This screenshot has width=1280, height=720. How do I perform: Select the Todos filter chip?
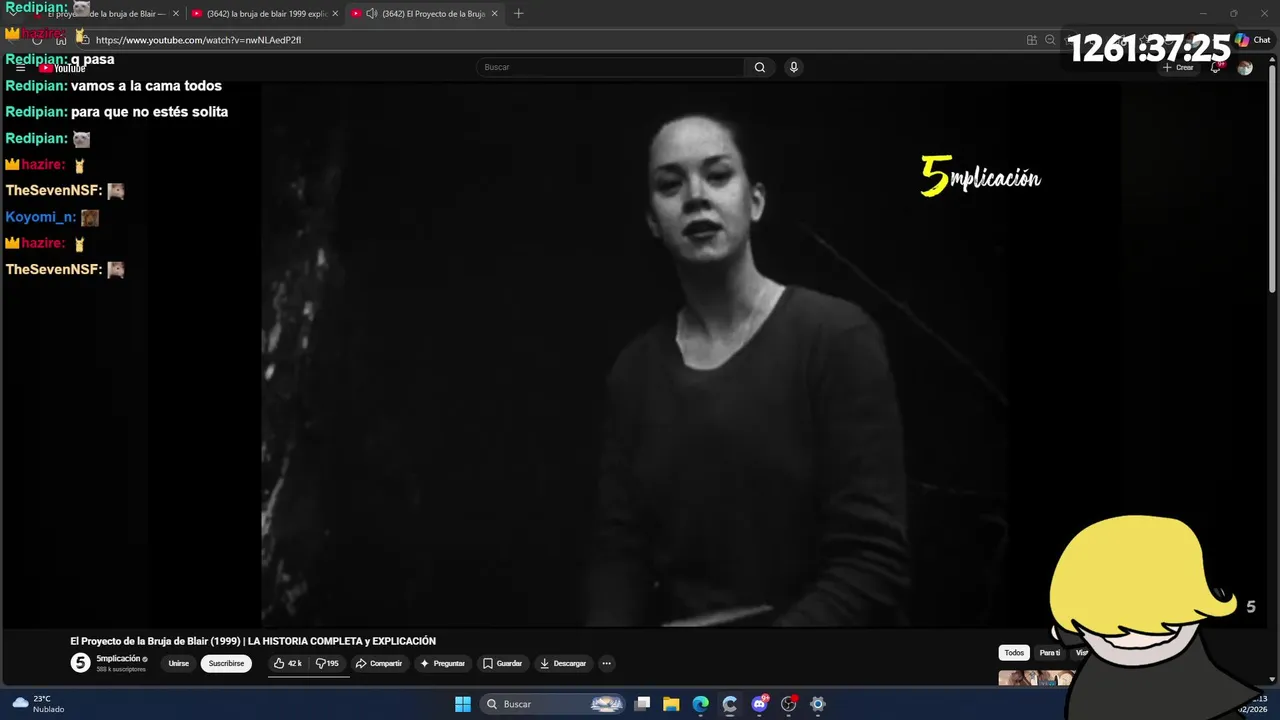pyautogui.click(x=1014, y=653)
